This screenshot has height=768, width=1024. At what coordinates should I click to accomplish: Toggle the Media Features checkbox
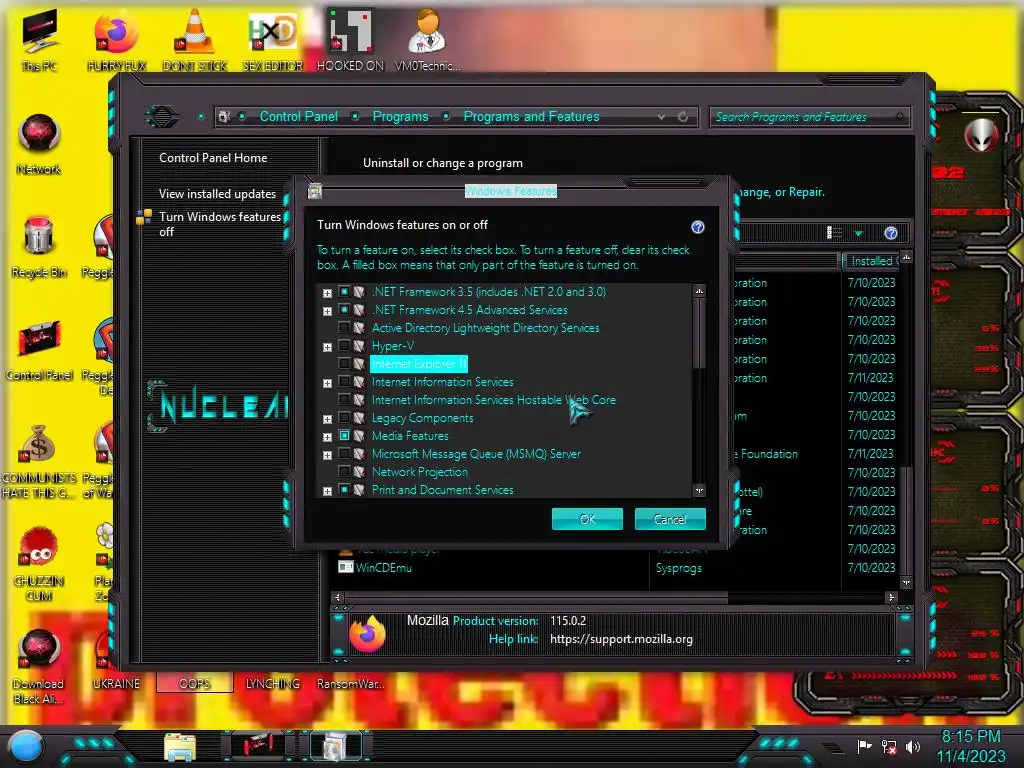[x=344, y=435]
